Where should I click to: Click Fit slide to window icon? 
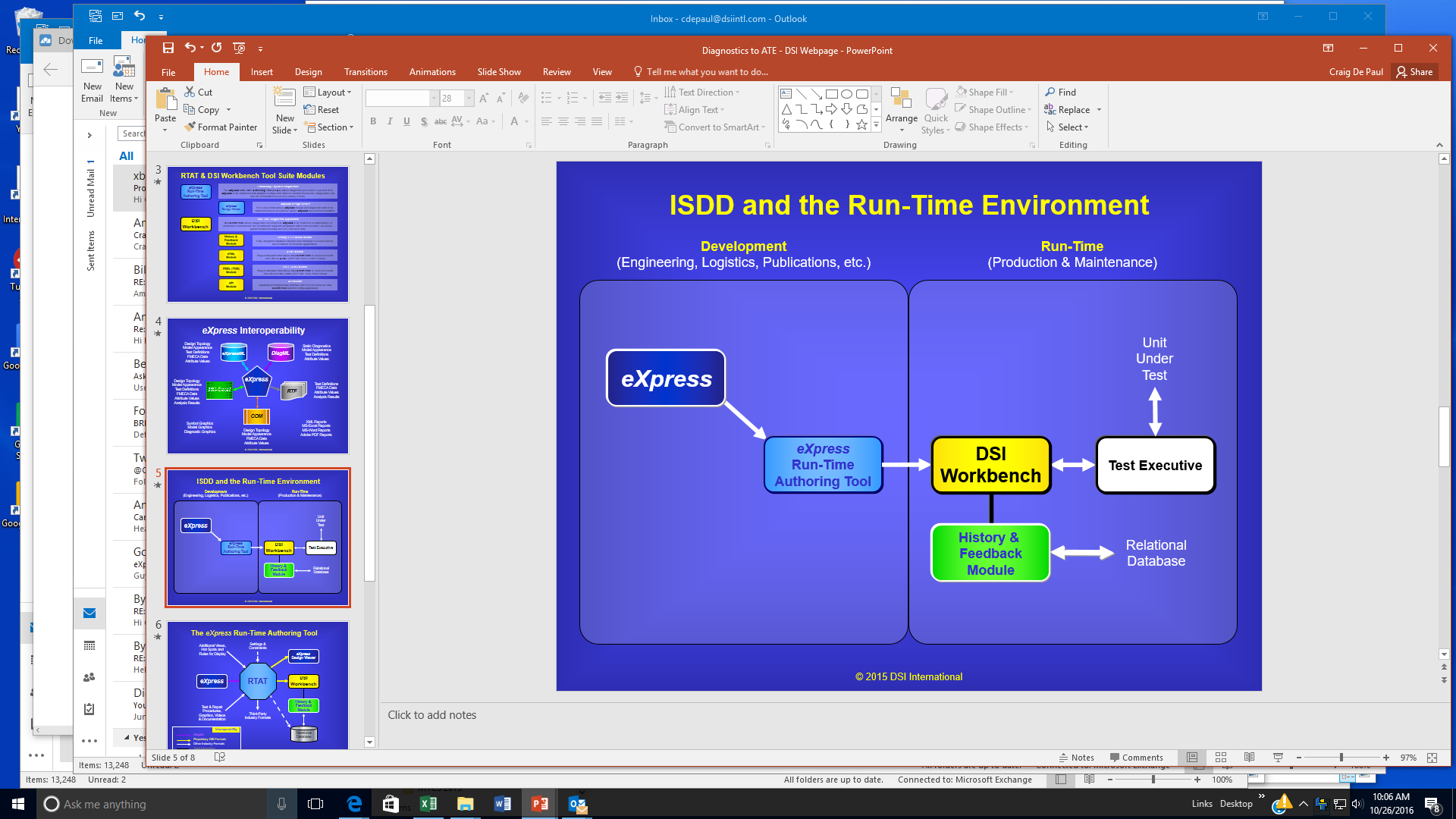click(1432, 758)
